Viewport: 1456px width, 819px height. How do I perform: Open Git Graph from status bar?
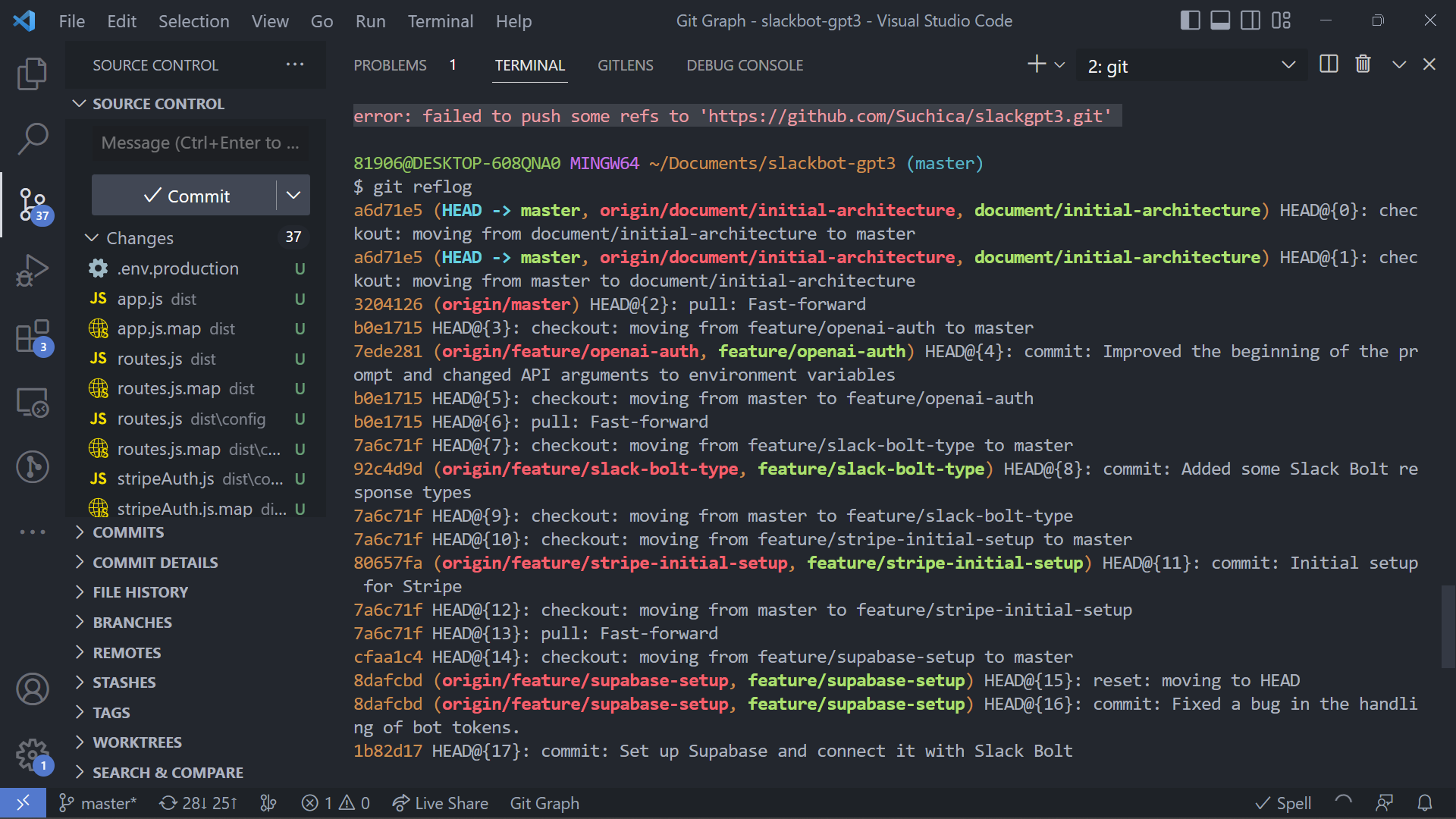tap(544, 803)
